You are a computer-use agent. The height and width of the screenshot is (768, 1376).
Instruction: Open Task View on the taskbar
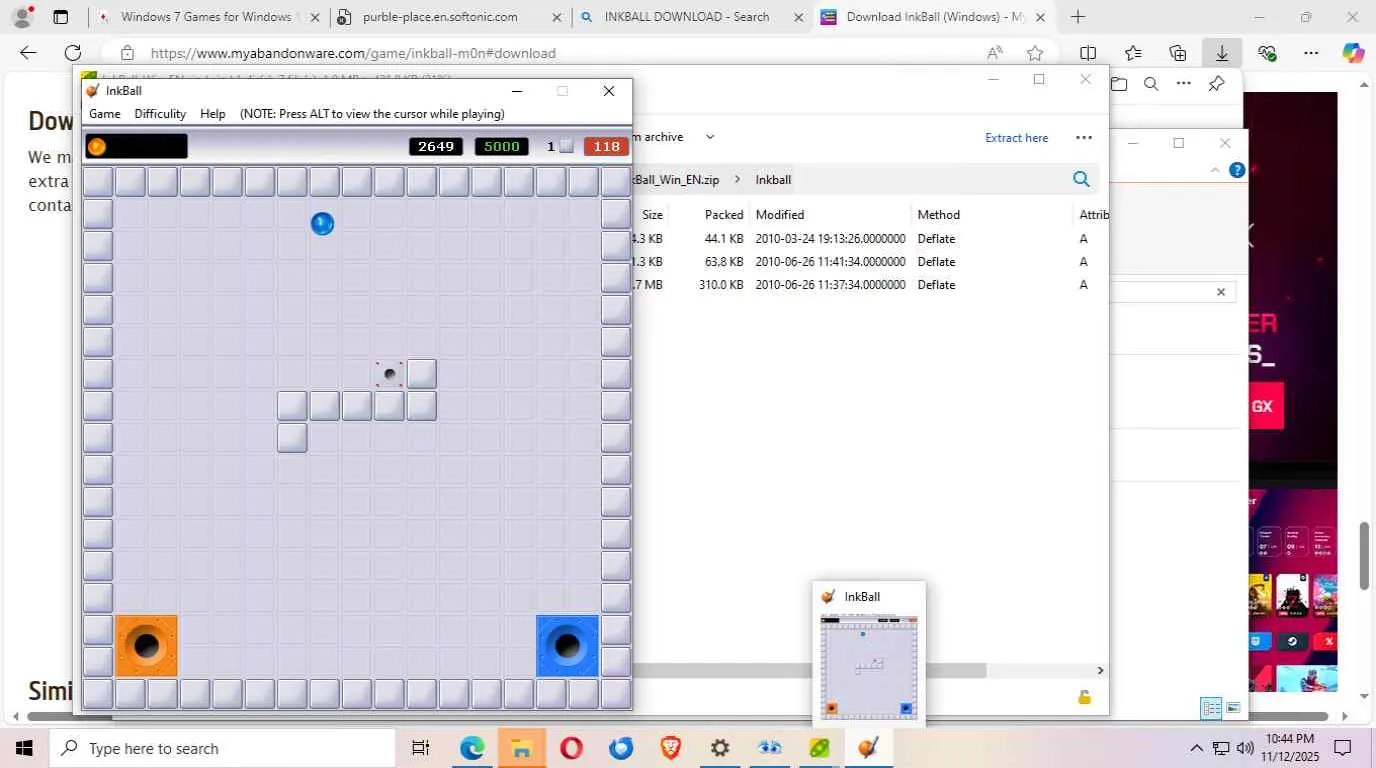(421, 748)
